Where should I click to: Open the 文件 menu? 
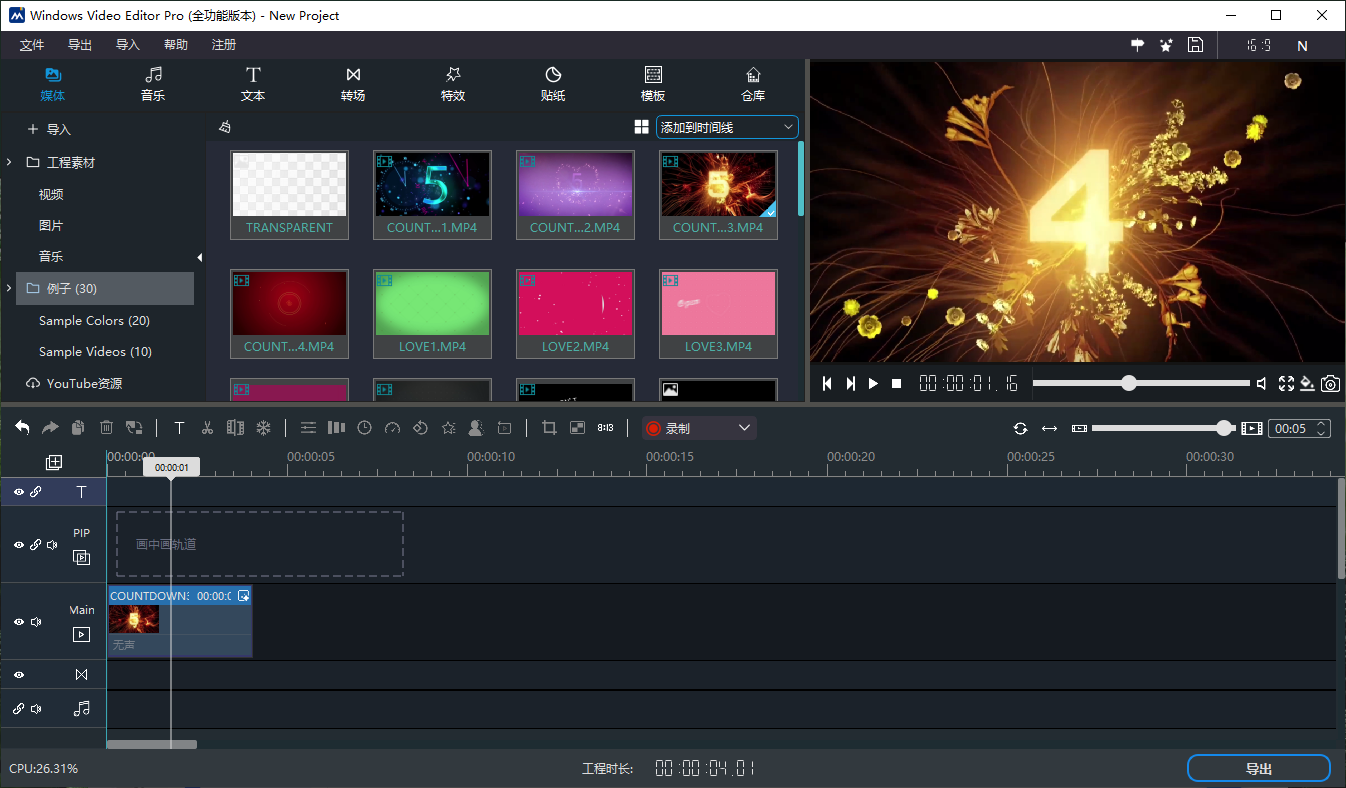coord(32,45)
